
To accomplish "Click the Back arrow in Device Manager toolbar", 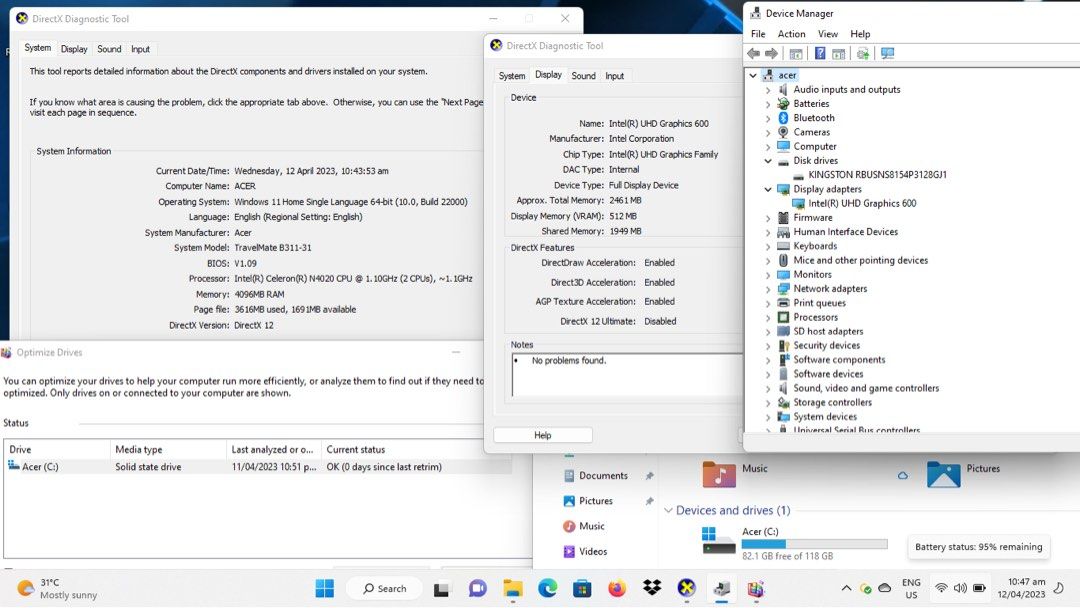I will point(754,53).
